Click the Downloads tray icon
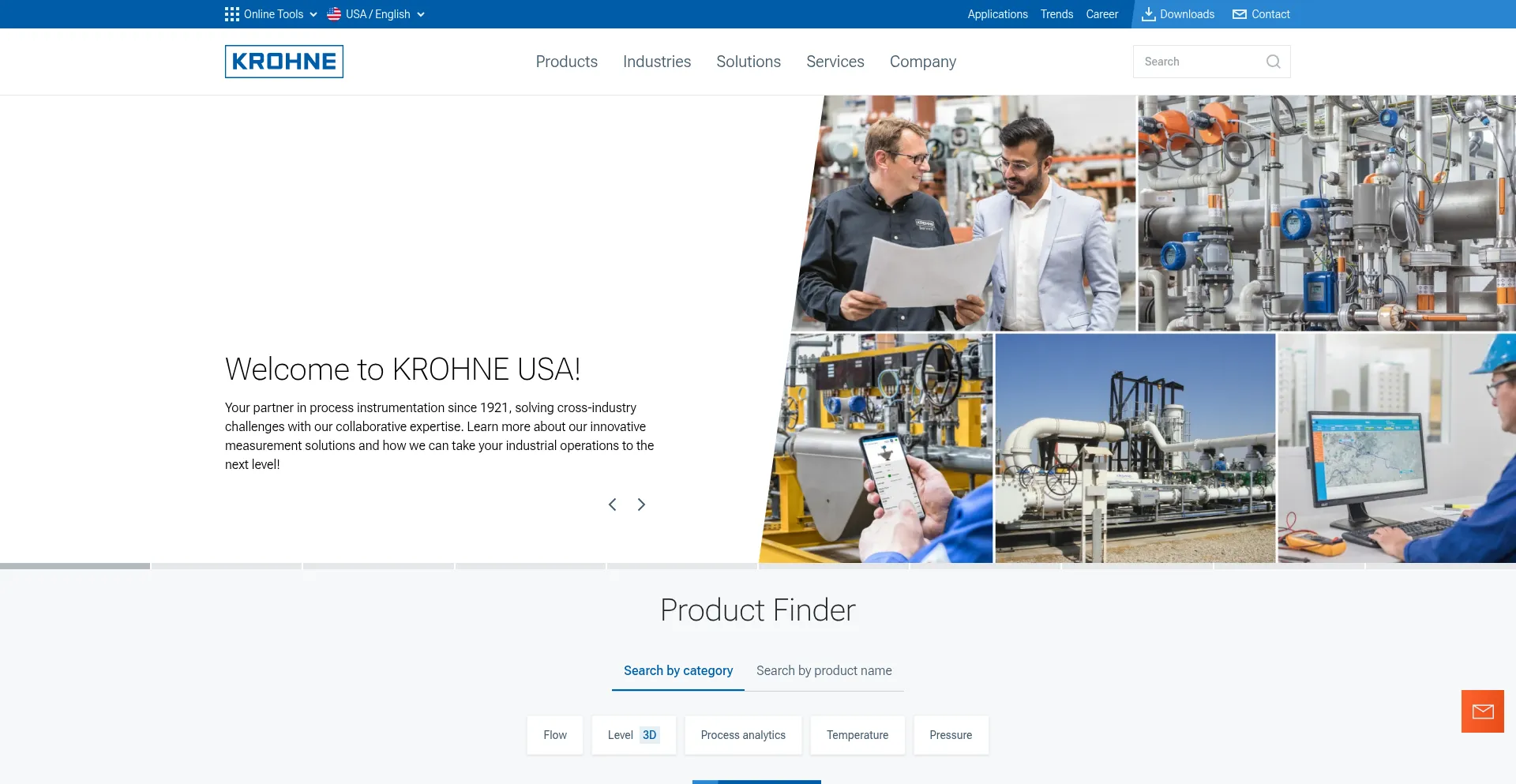1516x784 pixels. pyautogui.click(x=1149, y=14)
